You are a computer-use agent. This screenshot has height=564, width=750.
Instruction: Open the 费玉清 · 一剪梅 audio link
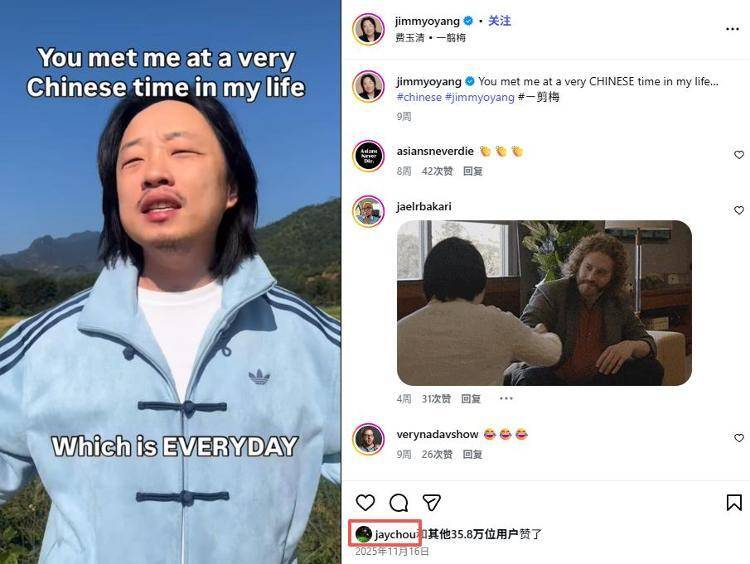430,37
